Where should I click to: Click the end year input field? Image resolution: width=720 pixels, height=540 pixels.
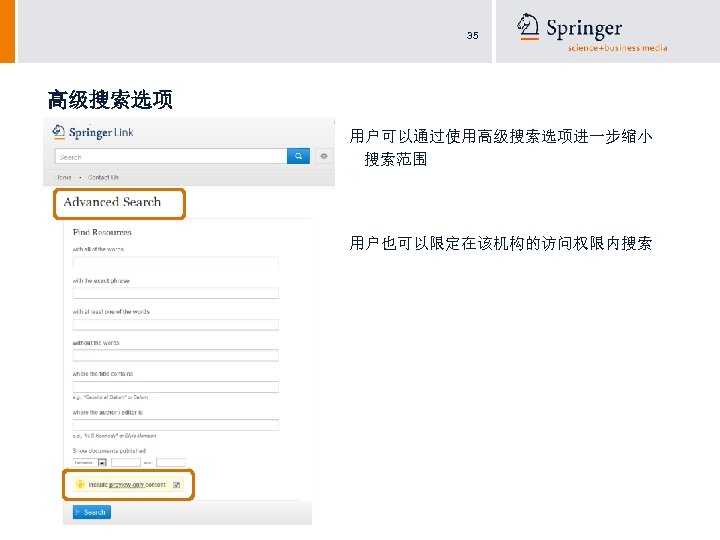click(x=171, y=462)
